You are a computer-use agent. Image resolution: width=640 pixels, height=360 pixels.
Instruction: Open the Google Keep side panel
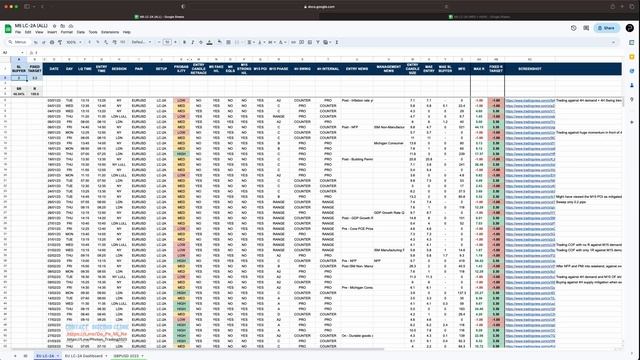632,56
